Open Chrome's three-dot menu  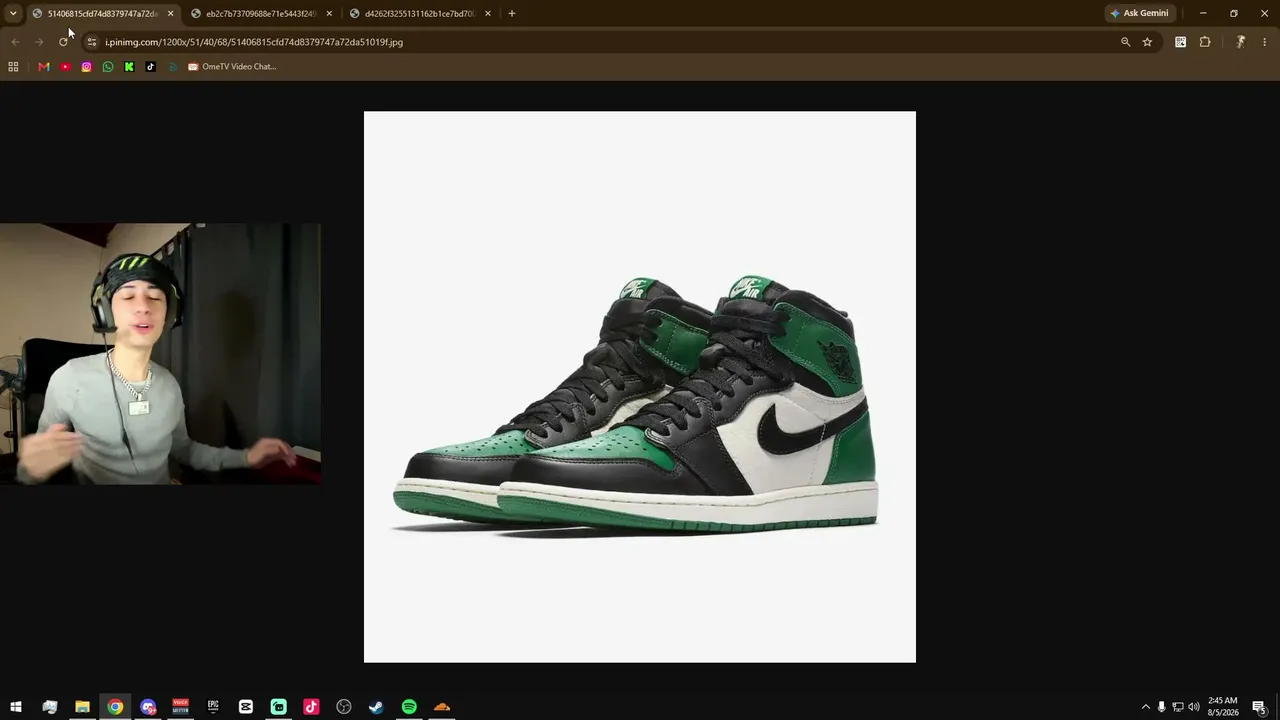pos(1264,42)
